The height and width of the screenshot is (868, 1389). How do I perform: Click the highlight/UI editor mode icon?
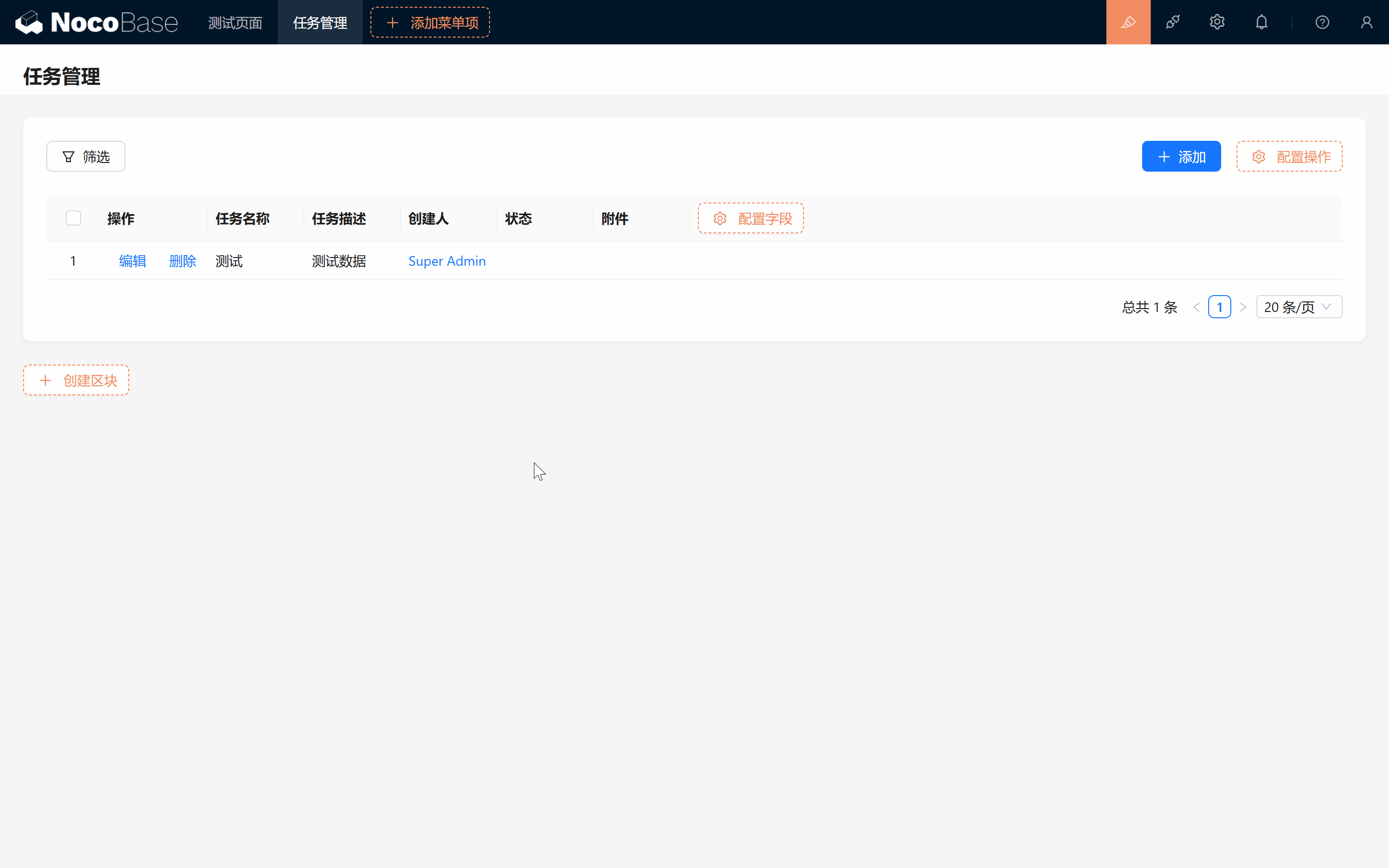[1128, 22]
